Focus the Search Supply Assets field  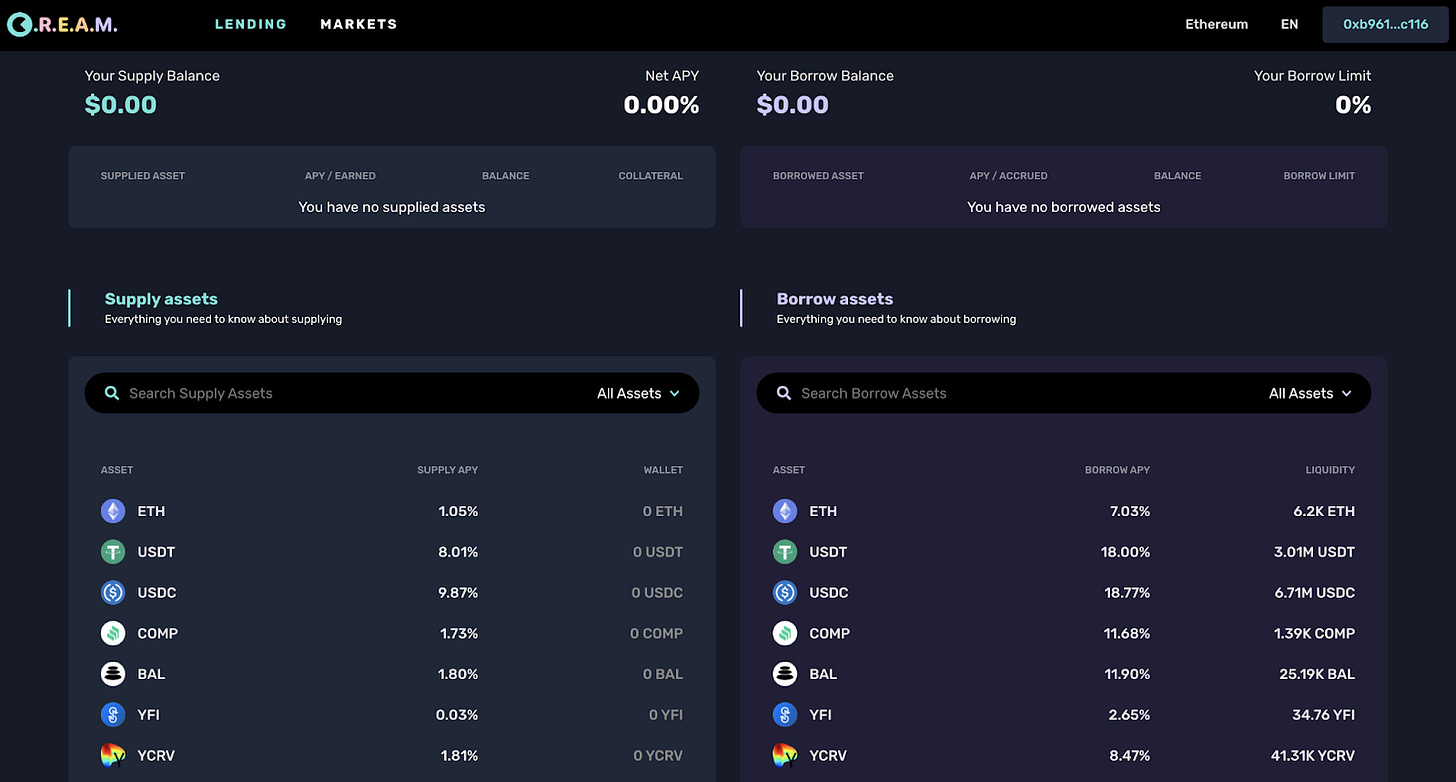(392, 393)
